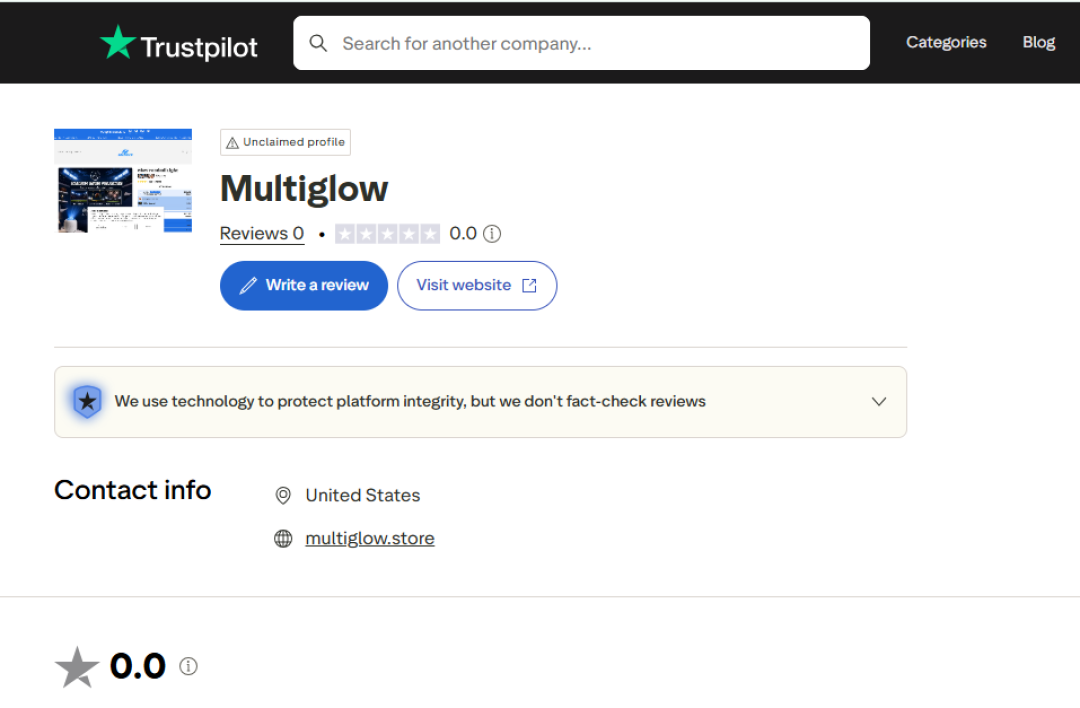Screen dimensions: 1080x708
Task: Click the large gray star icon
Action: point(76,667)
